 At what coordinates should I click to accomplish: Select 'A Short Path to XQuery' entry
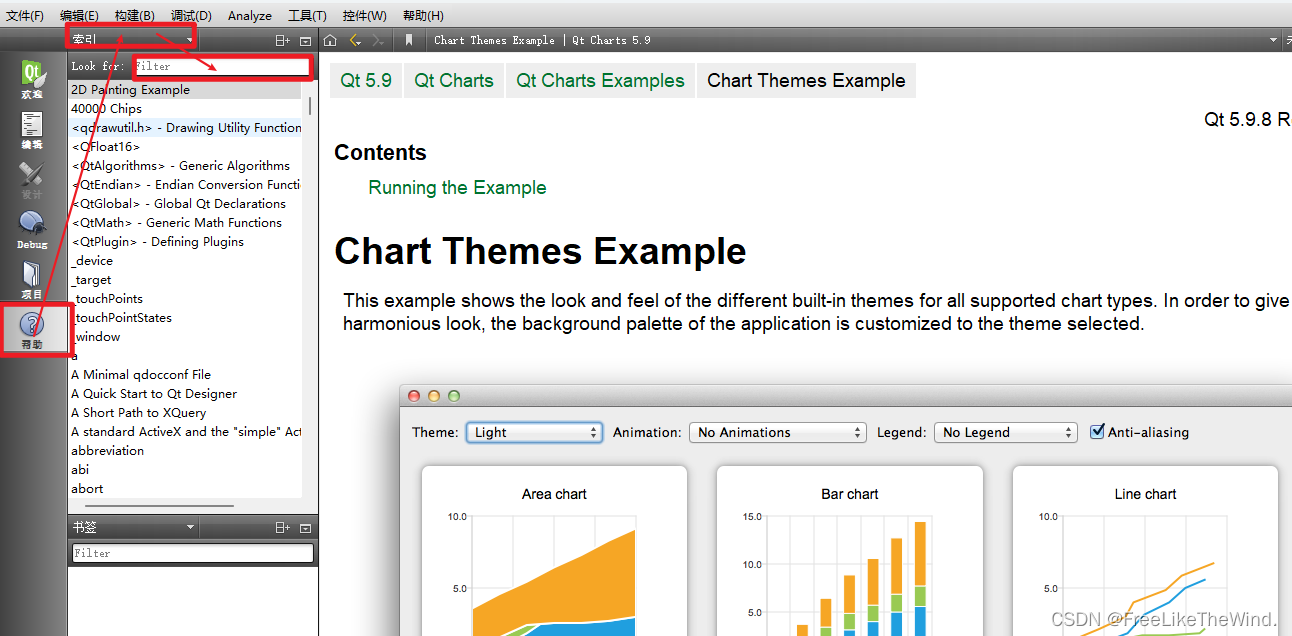(x=185, y=412)
